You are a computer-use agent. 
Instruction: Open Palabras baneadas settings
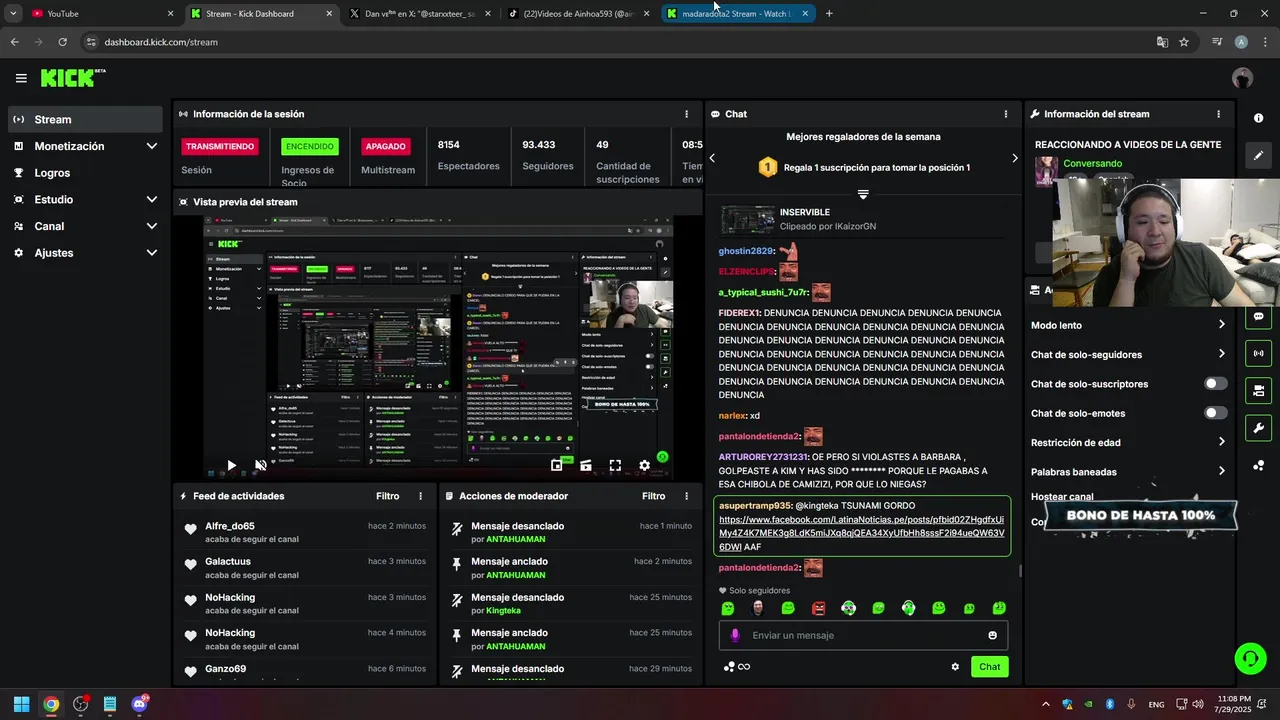tap(1128, 471)
